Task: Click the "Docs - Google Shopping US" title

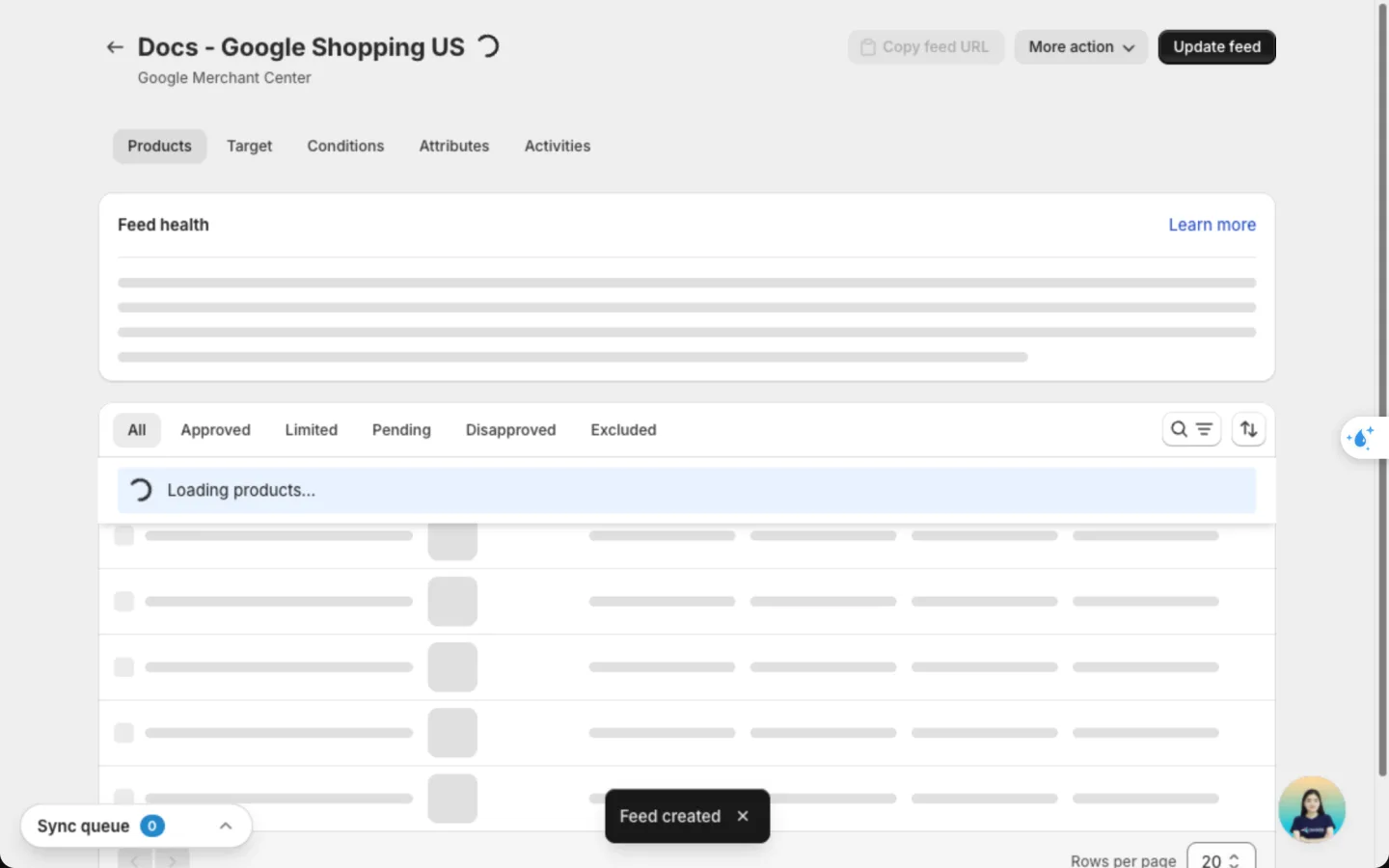Action: coord(301,47)
